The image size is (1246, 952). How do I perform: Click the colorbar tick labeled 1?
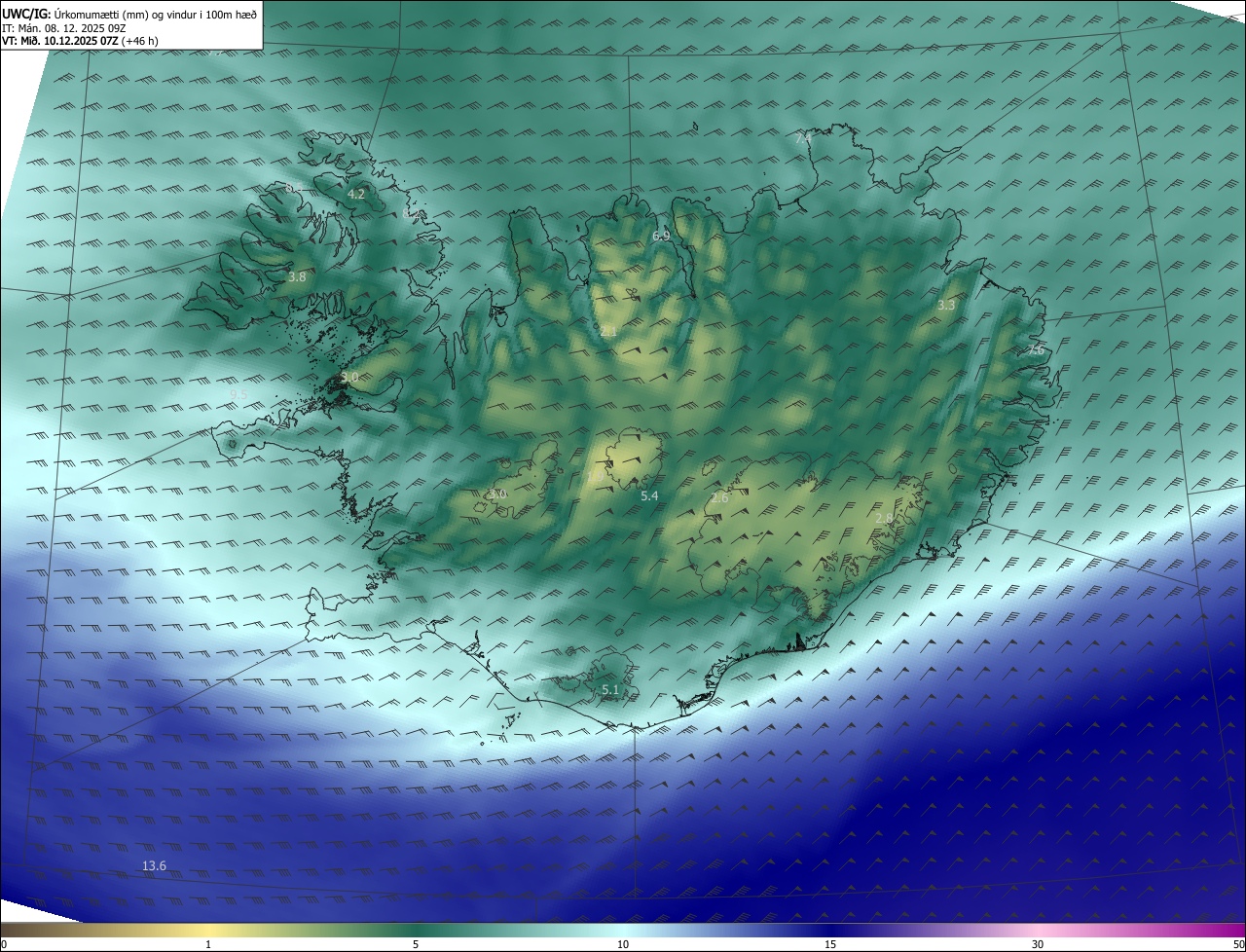(208, 944)
